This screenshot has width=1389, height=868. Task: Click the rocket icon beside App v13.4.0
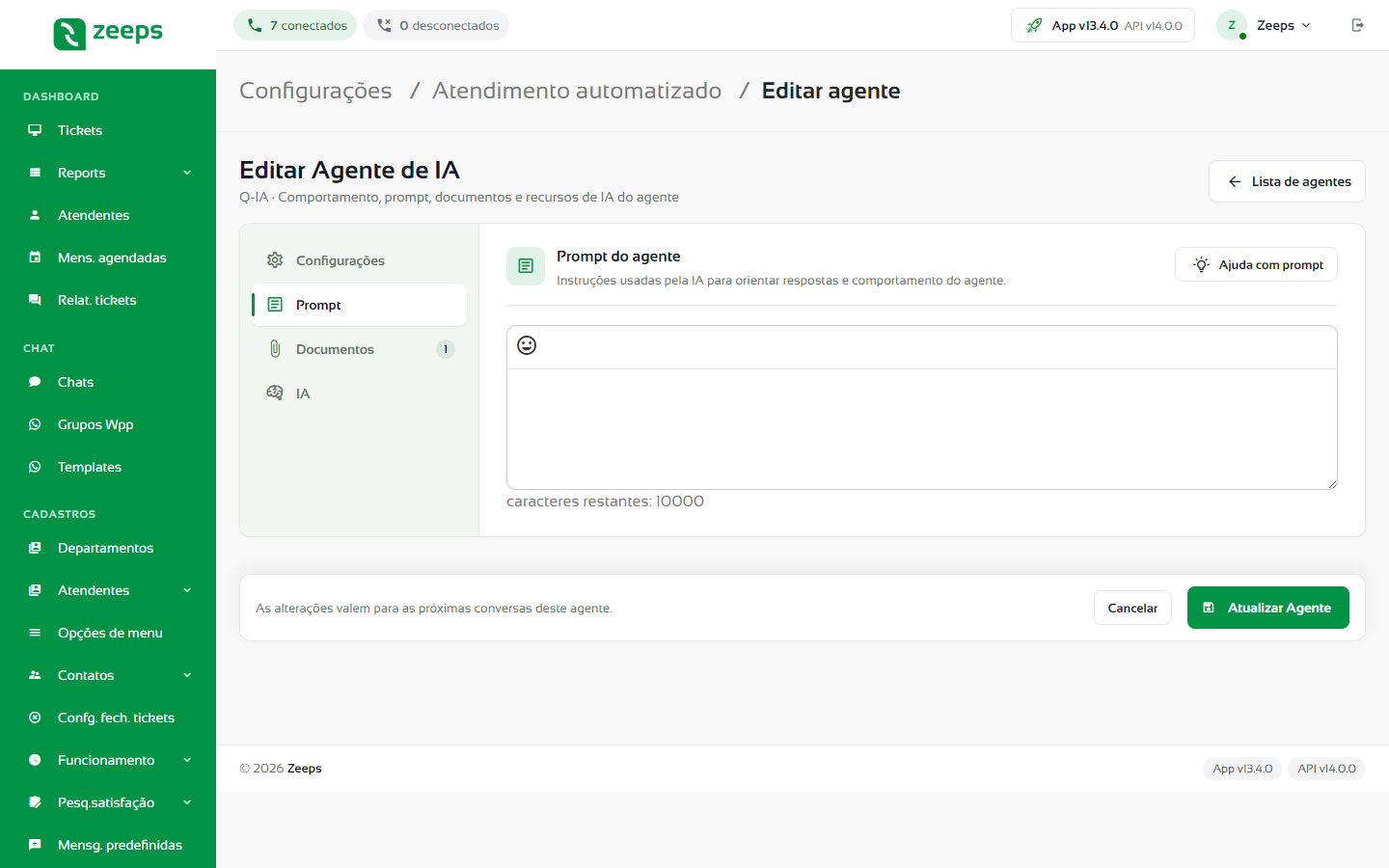tap(1034, 25)
